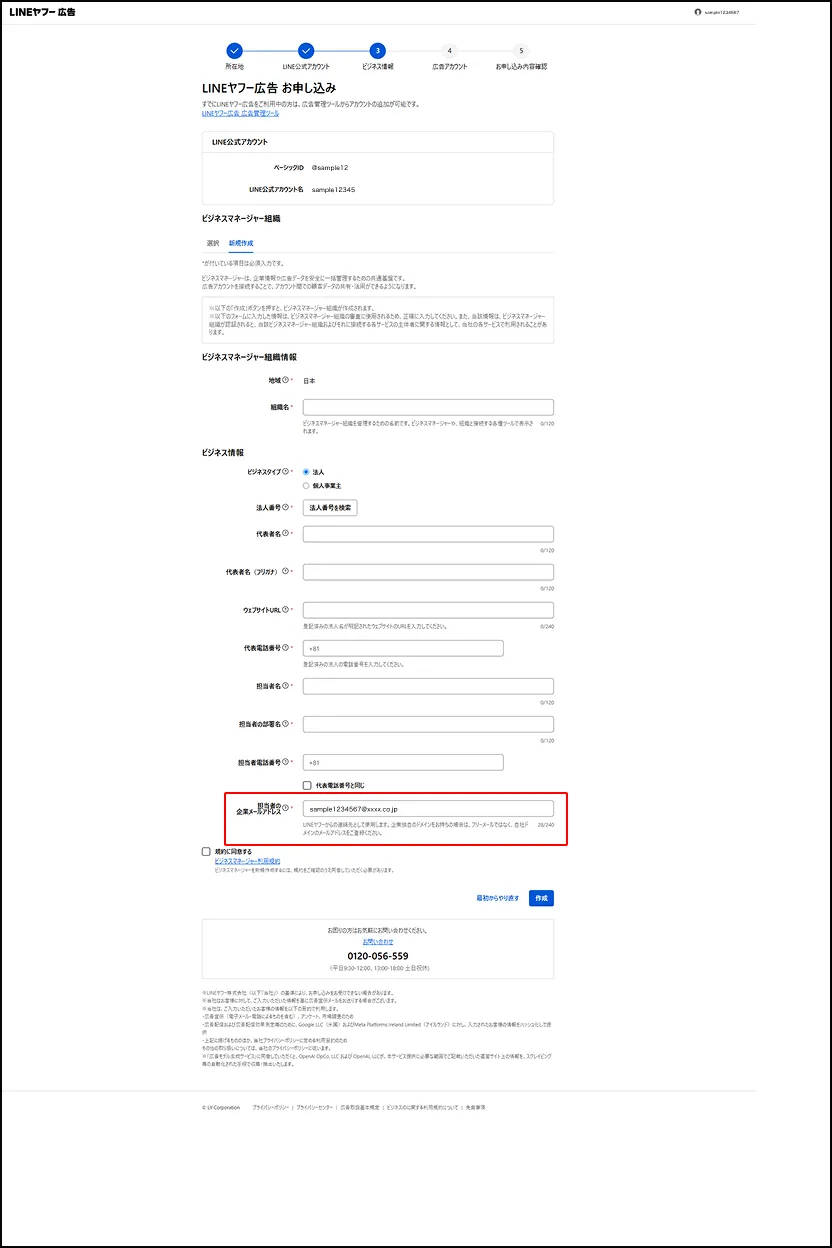The width and height of the screenshot is (832, 1248).
Task: Focus the 代表電話番号 input field
Action: [x=403, y=648]
